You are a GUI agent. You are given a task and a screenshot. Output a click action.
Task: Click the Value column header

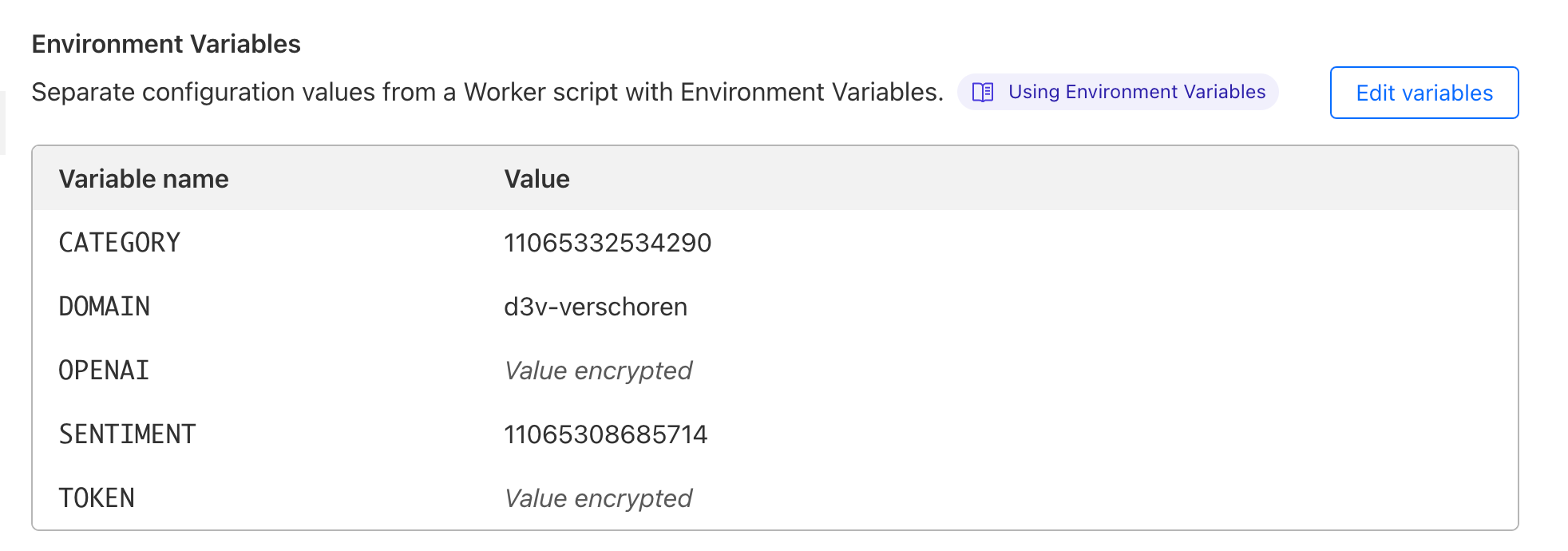pos(537,179)
